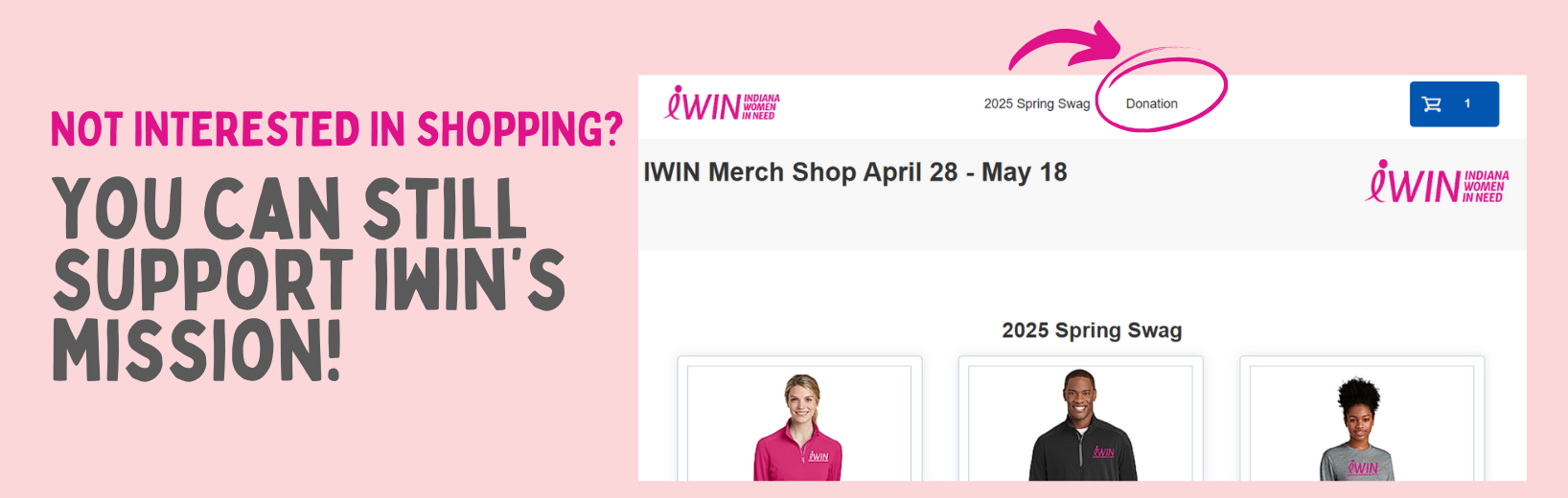This screenshot has width=1568, height=498.
Task: Click the IWIN logo on pink pullover
Action: [819, 456]
